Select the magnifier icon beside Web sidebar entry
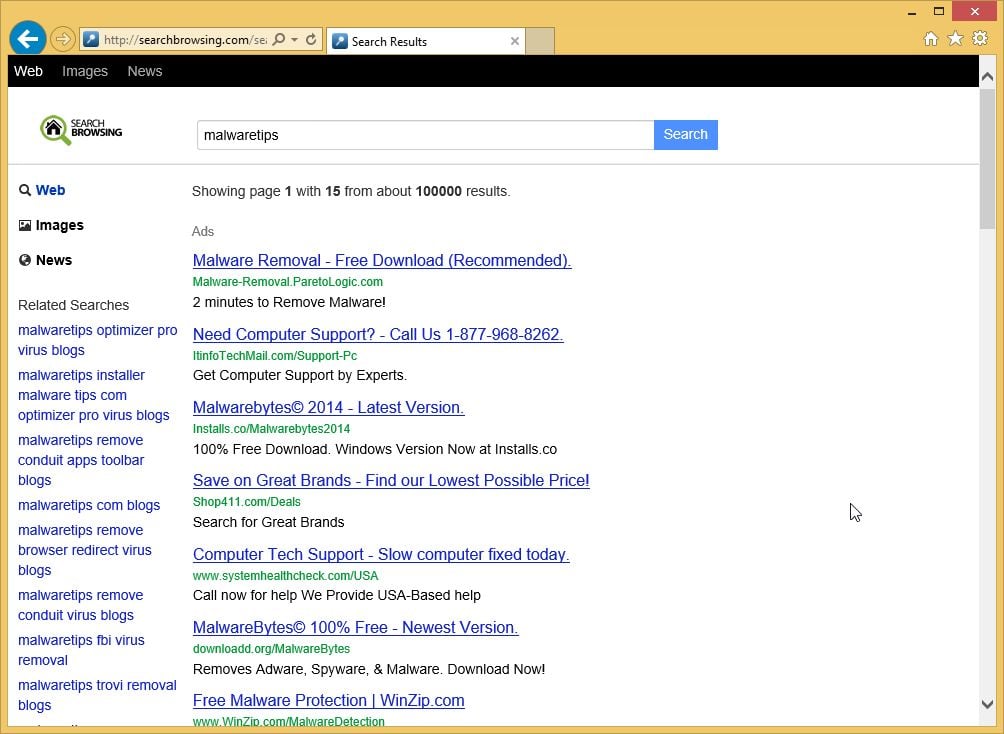The width and height of the screenshot is (1004, 734). point(24,189)
